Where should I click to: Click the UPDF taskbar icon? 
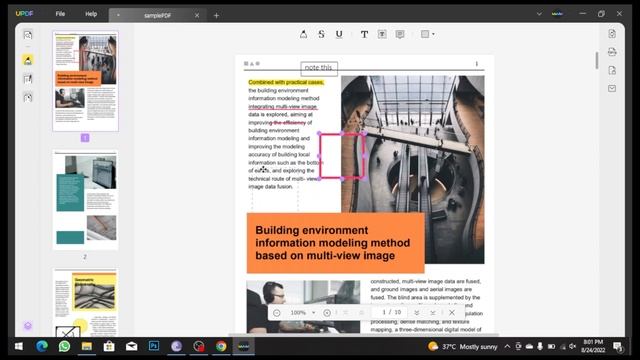click(x=244, y=347)
